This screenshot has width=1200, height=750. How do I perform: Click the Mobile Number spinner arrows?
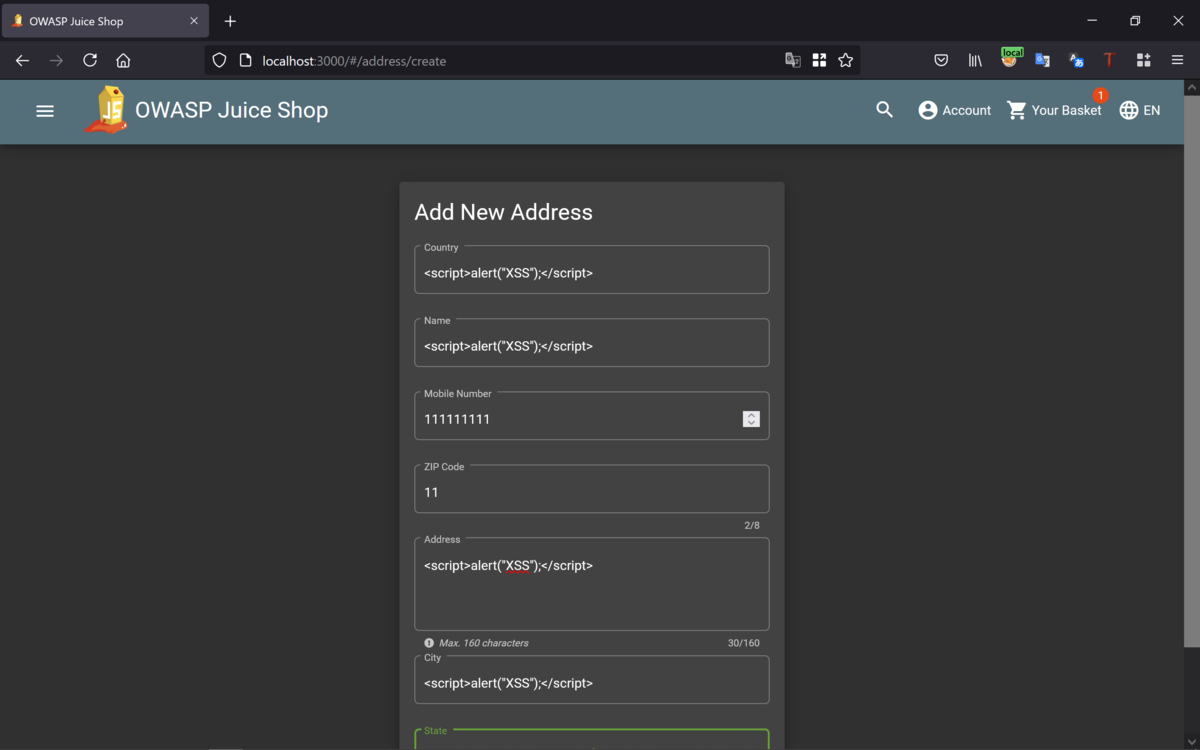pos(751,419)
